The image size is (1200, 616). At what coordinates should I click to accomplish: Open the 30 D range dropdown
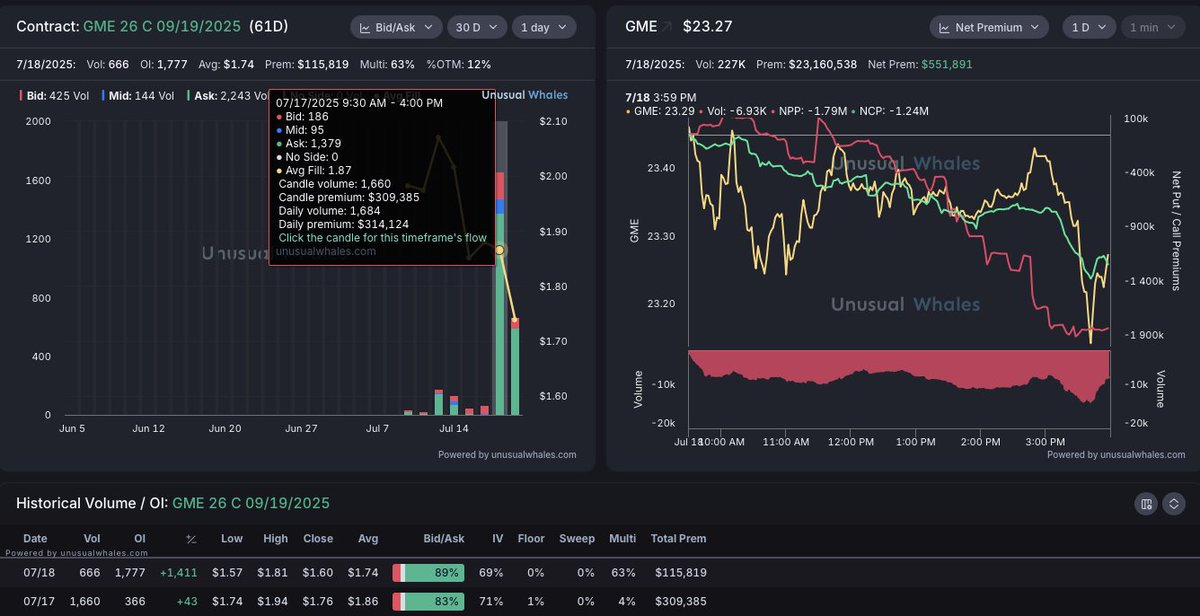coord(476,27)
